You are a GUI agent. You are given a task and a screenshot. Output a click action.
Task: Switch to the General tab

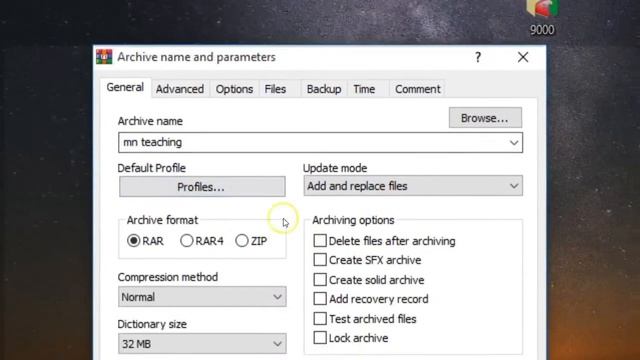click(x=125, y=87)
